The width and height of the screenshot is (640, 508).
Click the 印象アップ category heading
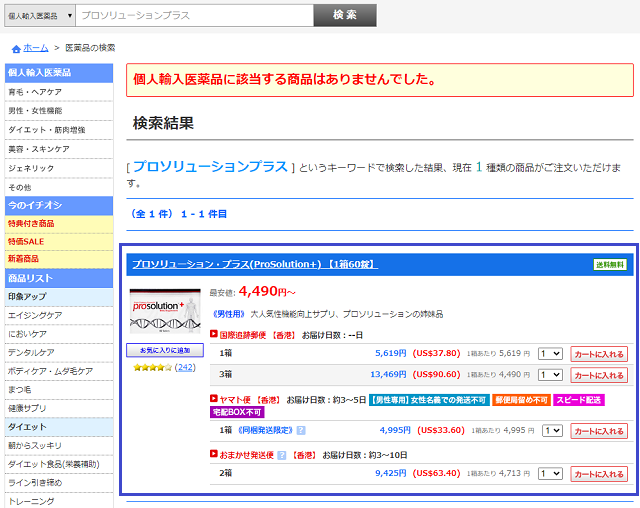pyautogui.click(x=59, y=297)
